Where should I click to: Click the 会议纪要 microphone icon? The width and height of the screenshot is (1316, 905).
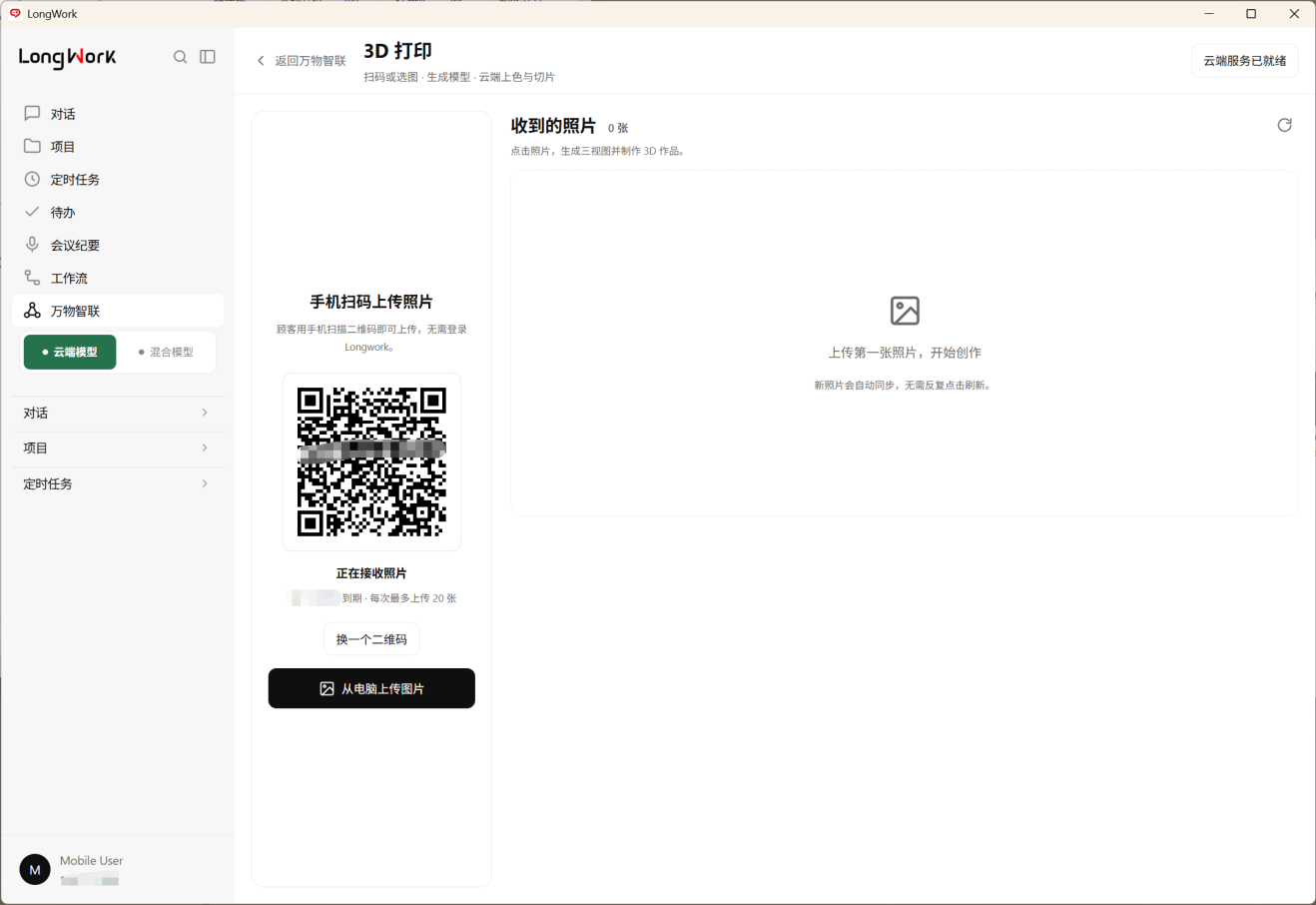(x=32, y=245)
